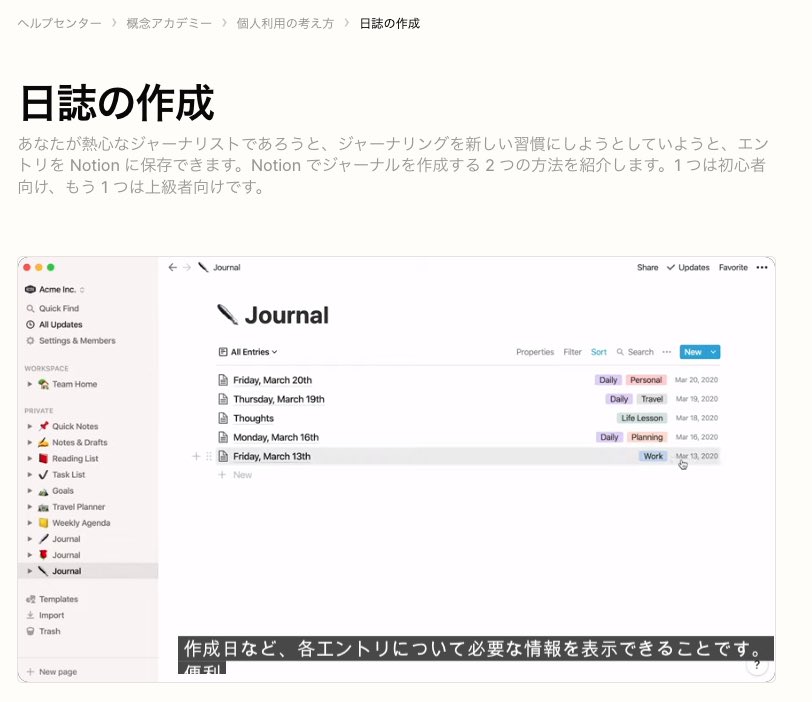Click the + New row below the entries

click(x=236, y=475)
